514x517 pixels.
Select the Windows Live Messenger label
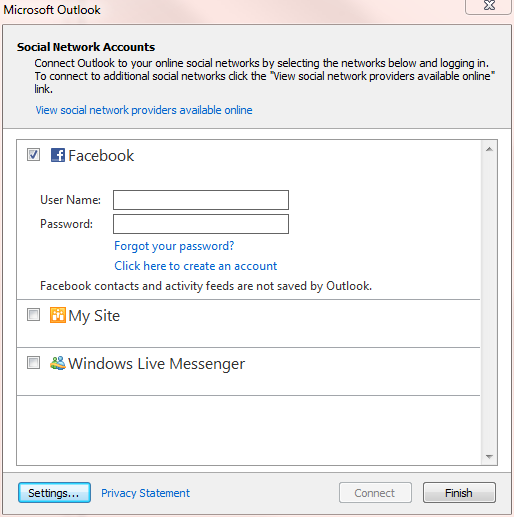click(x=157, y=364)
